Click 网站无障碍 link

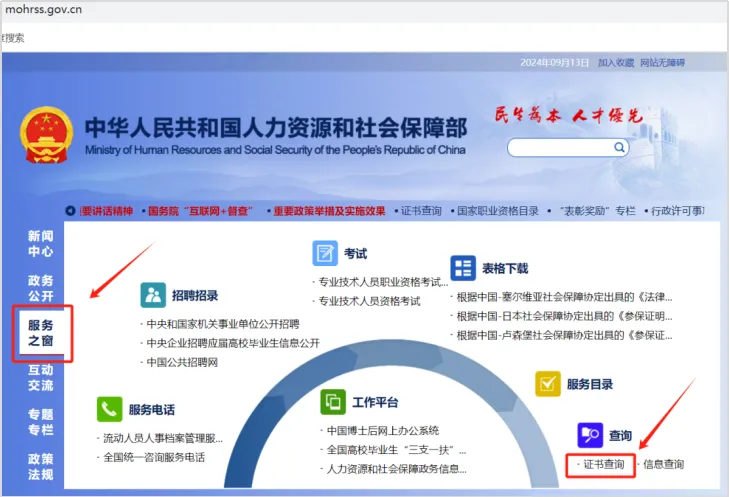(663, 62)
